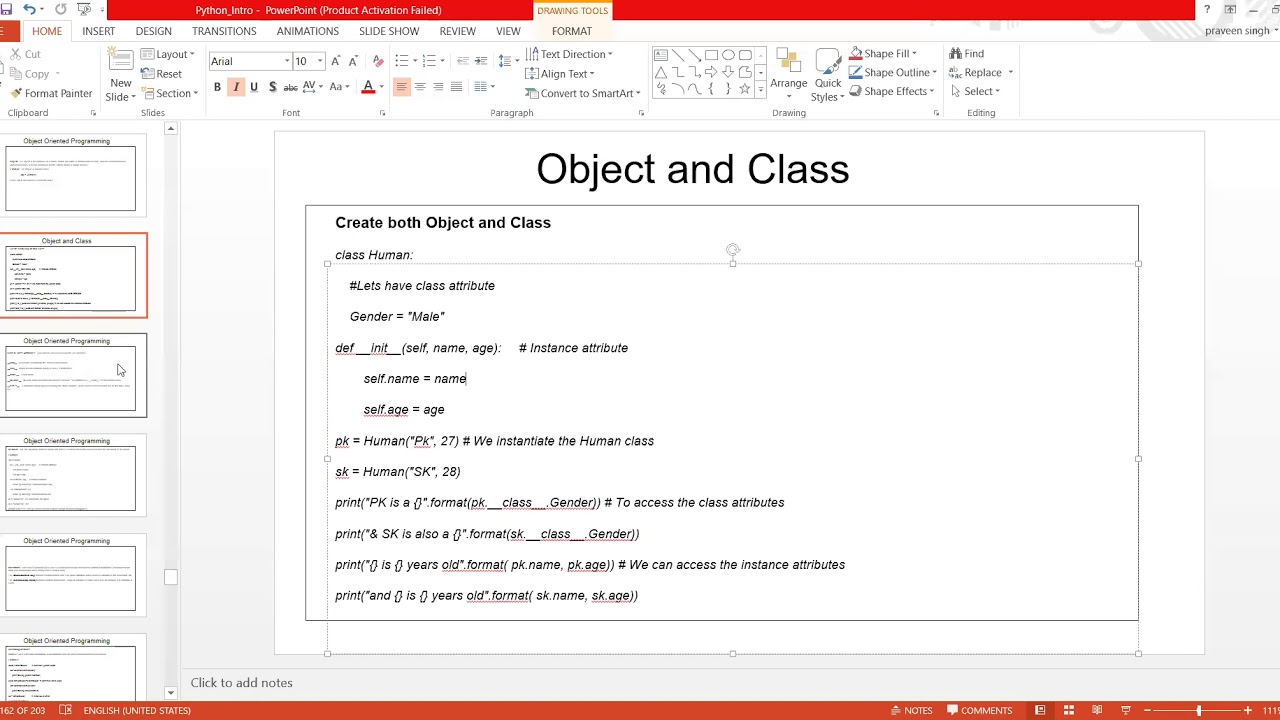Justify text icon
Image resolution: width=1280 pixels, height=720 pixels.
456,87
